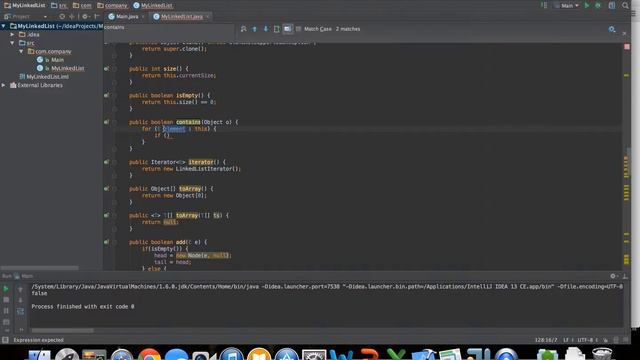640x360 pixels.
Task: Toggle tool window quick access at status bar
Action: [x=5, y=340]
